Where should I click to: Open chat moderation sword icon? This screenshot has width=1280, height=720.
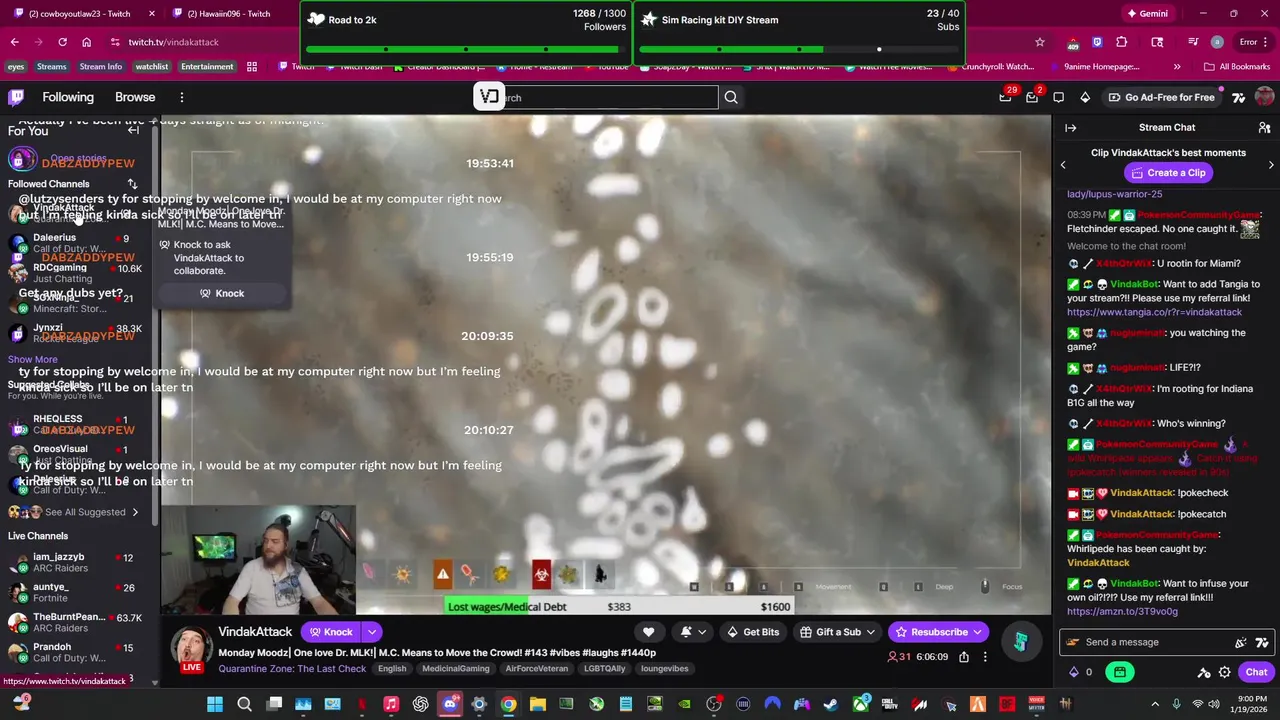click(x=1204, y=672)
